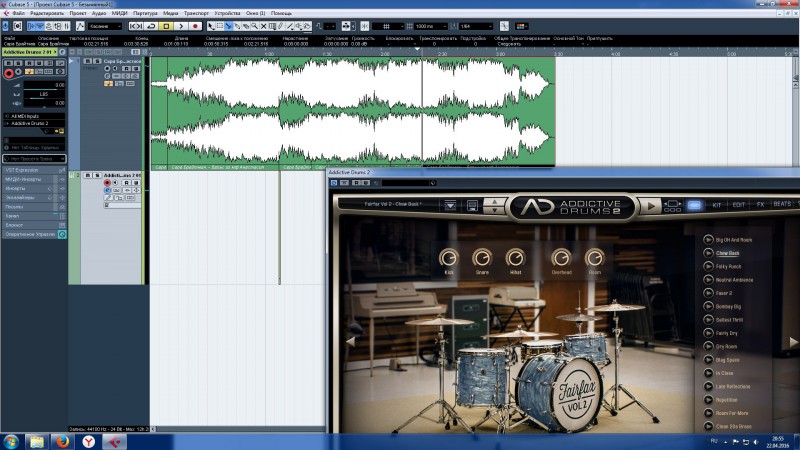
Task: Open the 1000 ms grid value dropdown
Action: click(x=431, y=26)
